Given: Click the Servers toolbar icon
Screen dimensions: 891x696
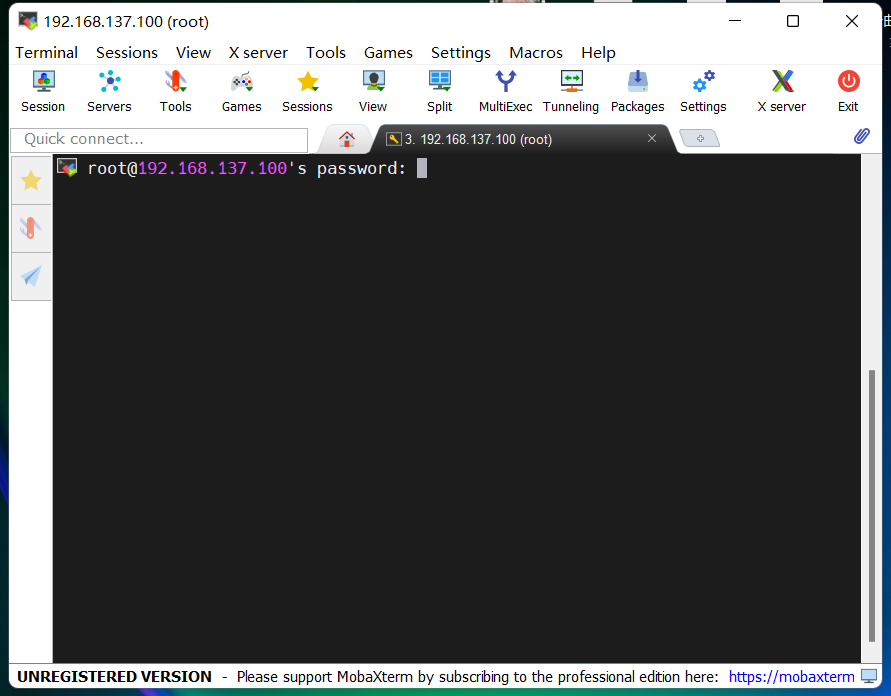Looking at the screenshot, I should point(109,91).
